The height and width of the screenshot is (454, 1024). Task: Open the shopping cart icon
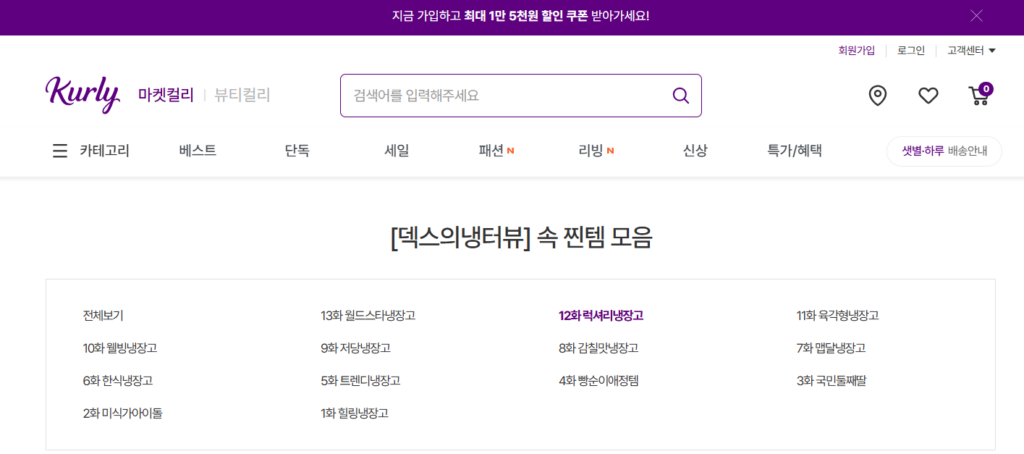click(x=979, y=96)
